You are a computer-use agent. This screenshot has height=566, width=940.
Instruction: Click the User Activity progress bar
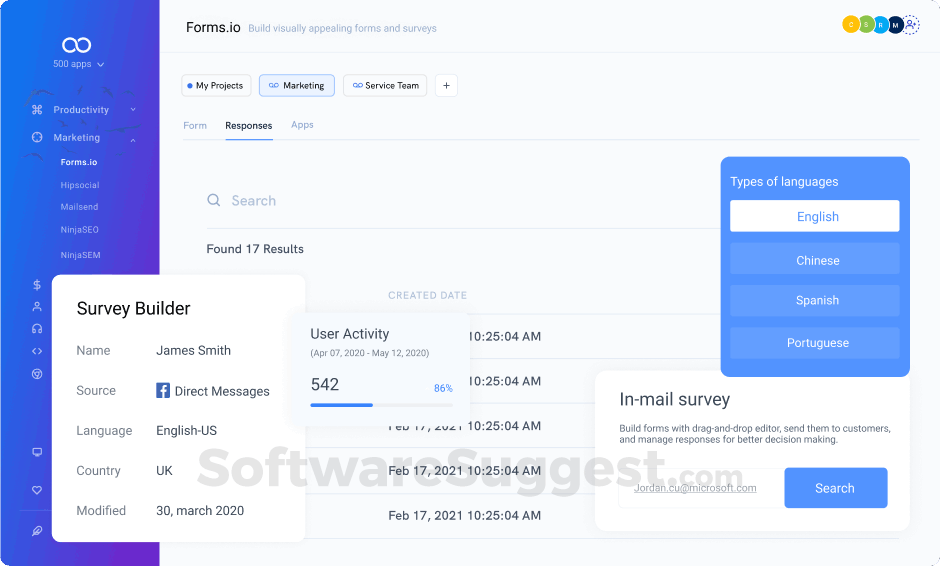pyautogui.click(x=381, y=405)
